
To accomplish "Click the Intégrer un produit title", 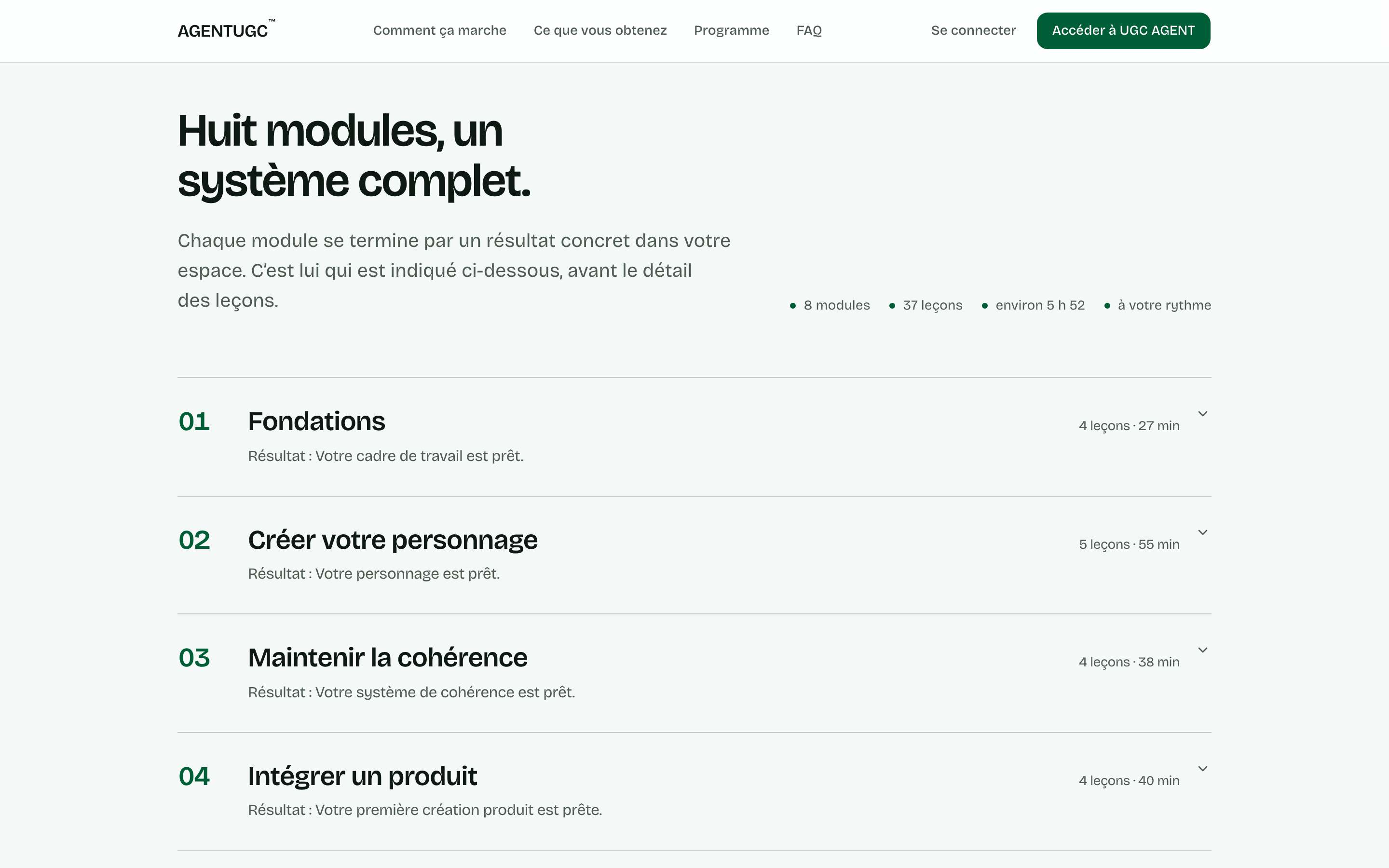I will tap(362, 777).
